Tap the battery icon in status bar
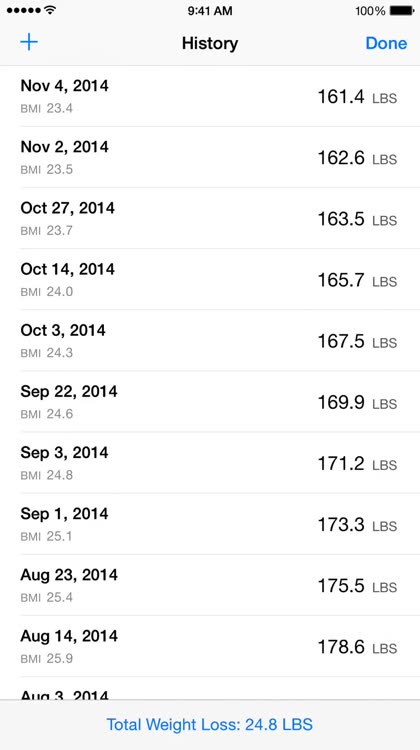 point(402,11)
